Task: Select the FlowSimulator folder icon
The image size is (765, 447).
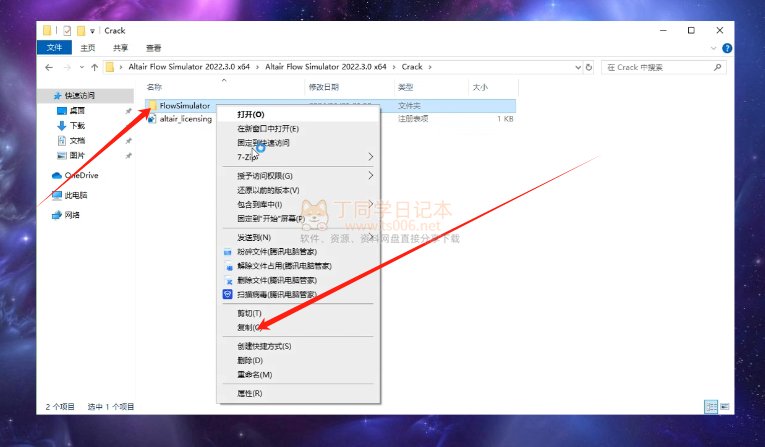Action: (152, 105)
